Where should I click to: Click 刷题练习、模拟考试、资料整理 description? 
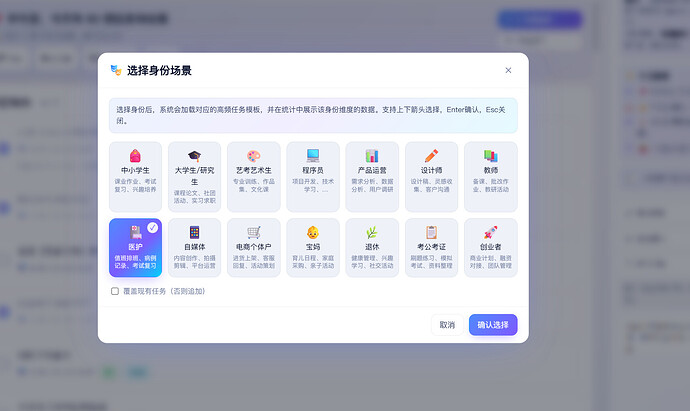pyautogui.click(x=431, y=262)
